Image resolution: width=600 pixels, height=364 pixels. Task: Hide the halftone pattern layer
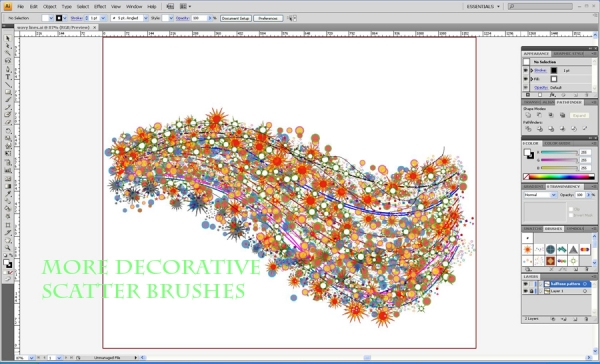(x=526, y=284)
